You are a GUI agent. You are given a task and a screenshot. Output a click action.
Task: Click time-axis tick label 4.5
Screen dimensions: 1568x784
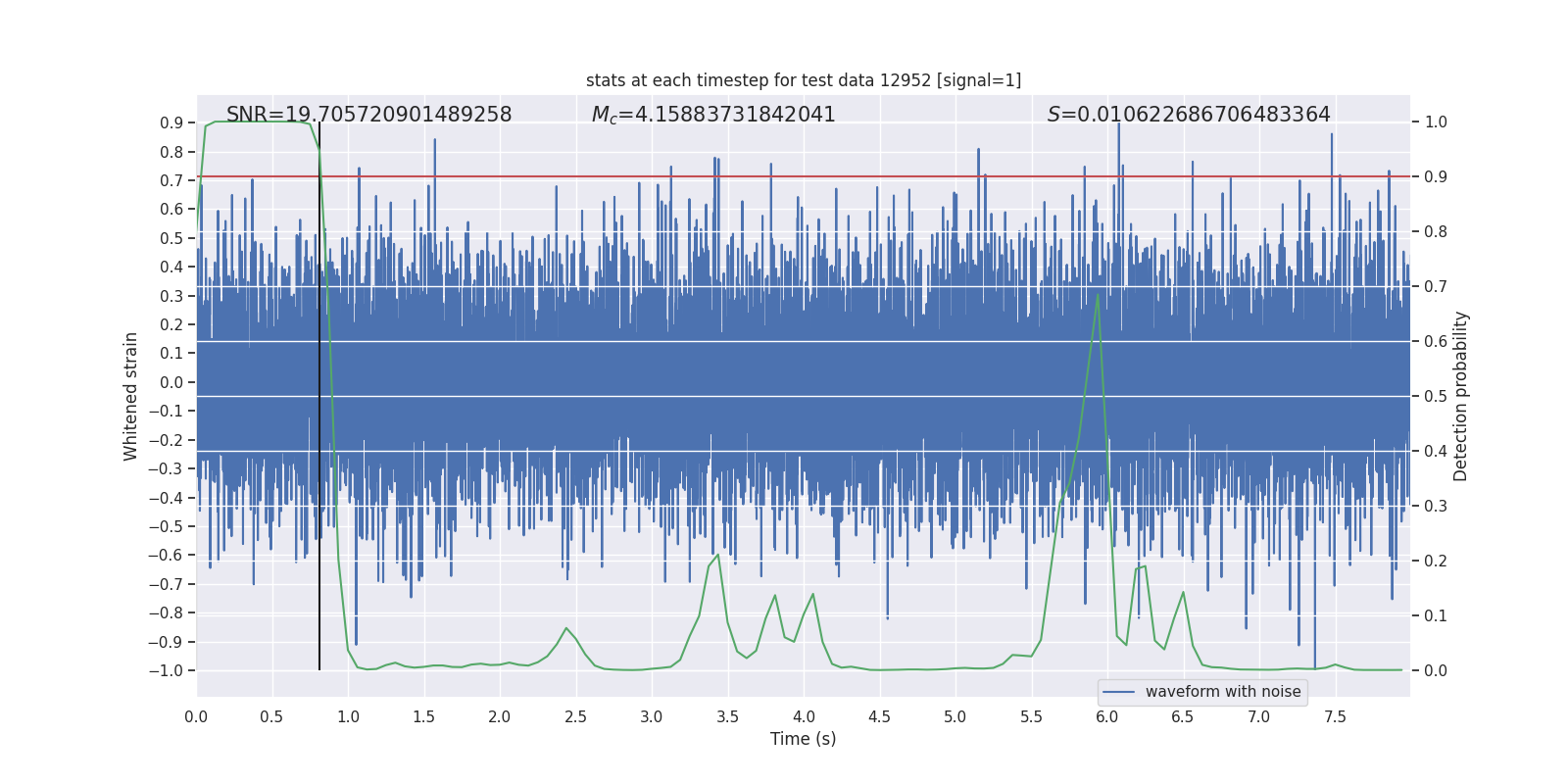click(x=880, y=716)
